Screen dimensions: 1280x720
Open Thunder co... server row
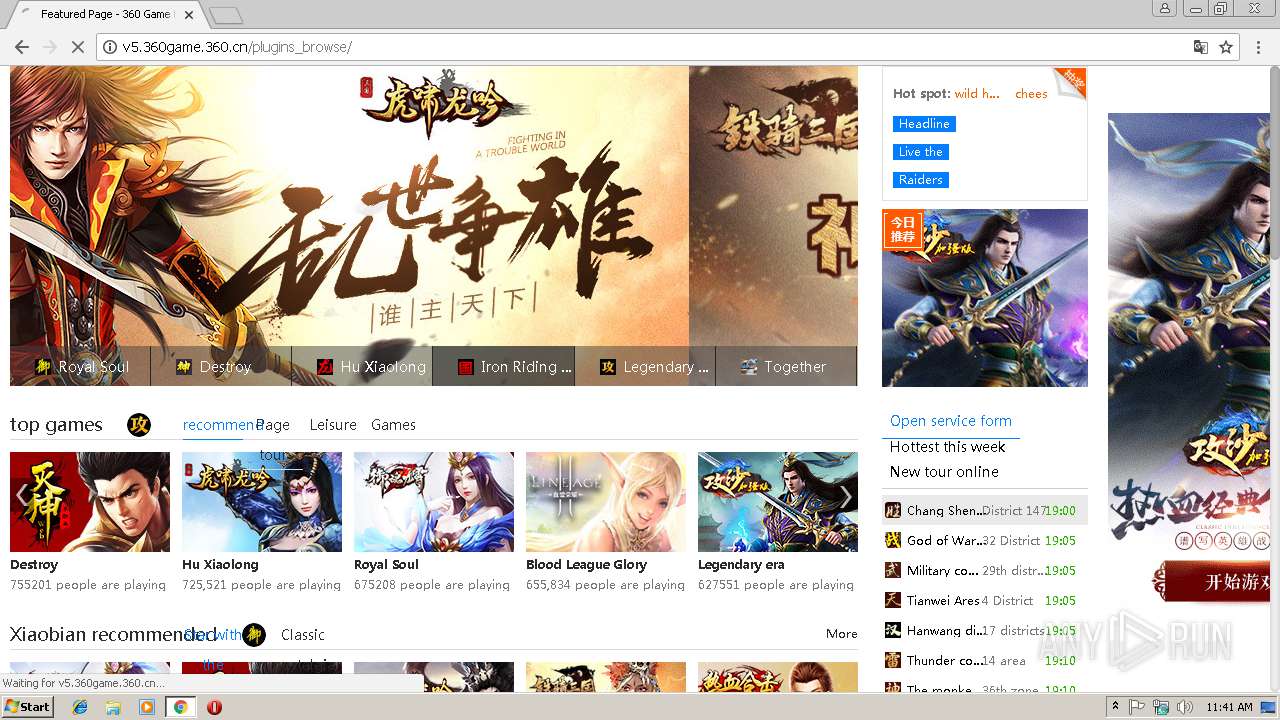pos(985,660)
